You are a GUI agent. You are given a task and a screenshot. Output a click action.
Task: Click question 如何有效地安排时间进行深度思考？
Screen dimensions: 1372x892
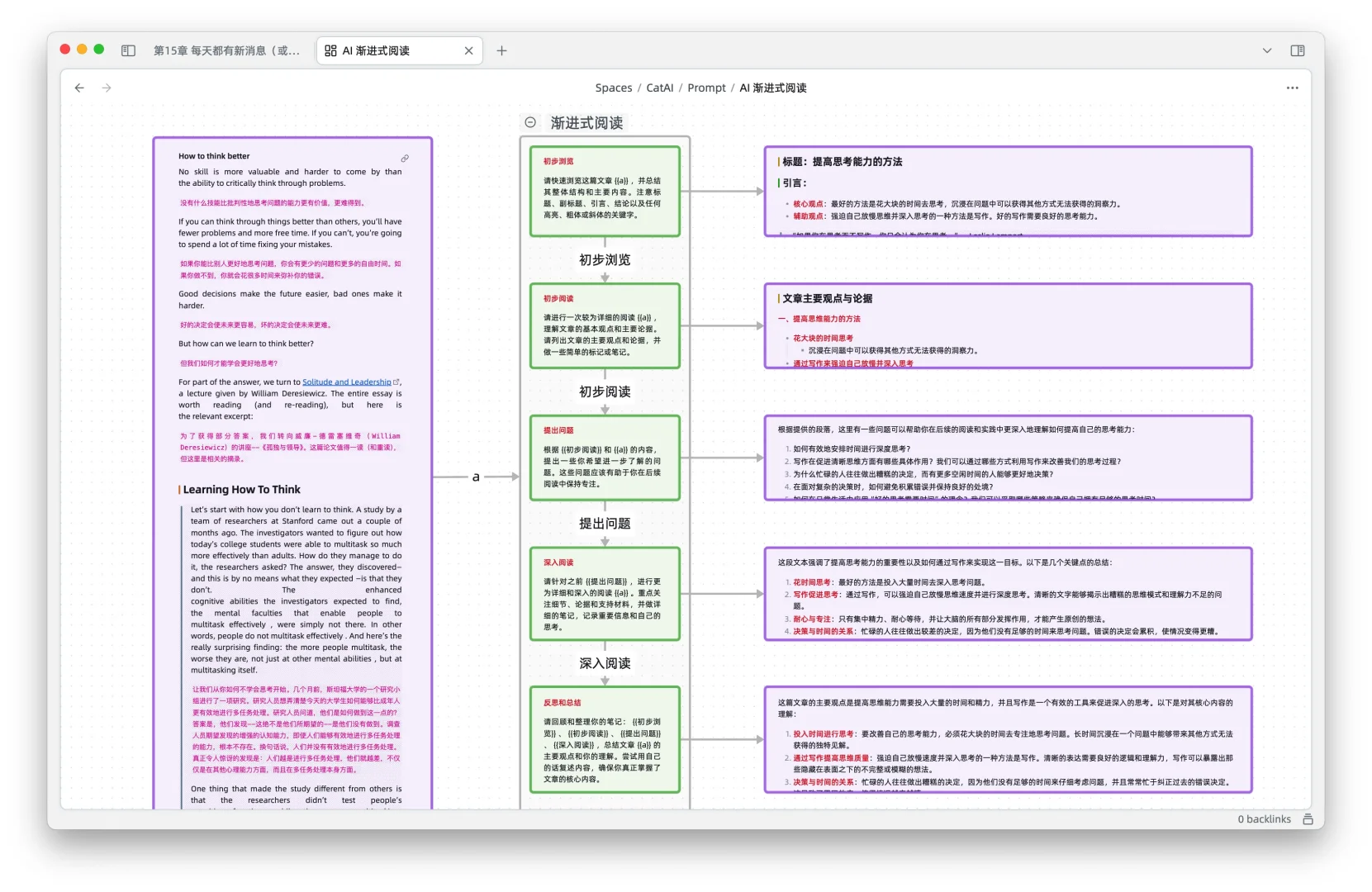tap(852, 449)
